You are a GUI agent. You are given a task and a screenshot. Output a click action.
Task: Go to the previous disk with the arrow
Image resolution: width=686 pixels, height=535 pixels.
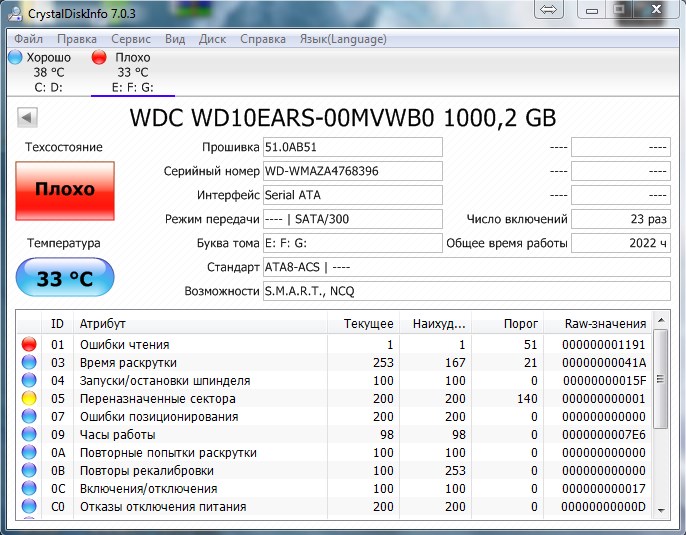point(27,117)
